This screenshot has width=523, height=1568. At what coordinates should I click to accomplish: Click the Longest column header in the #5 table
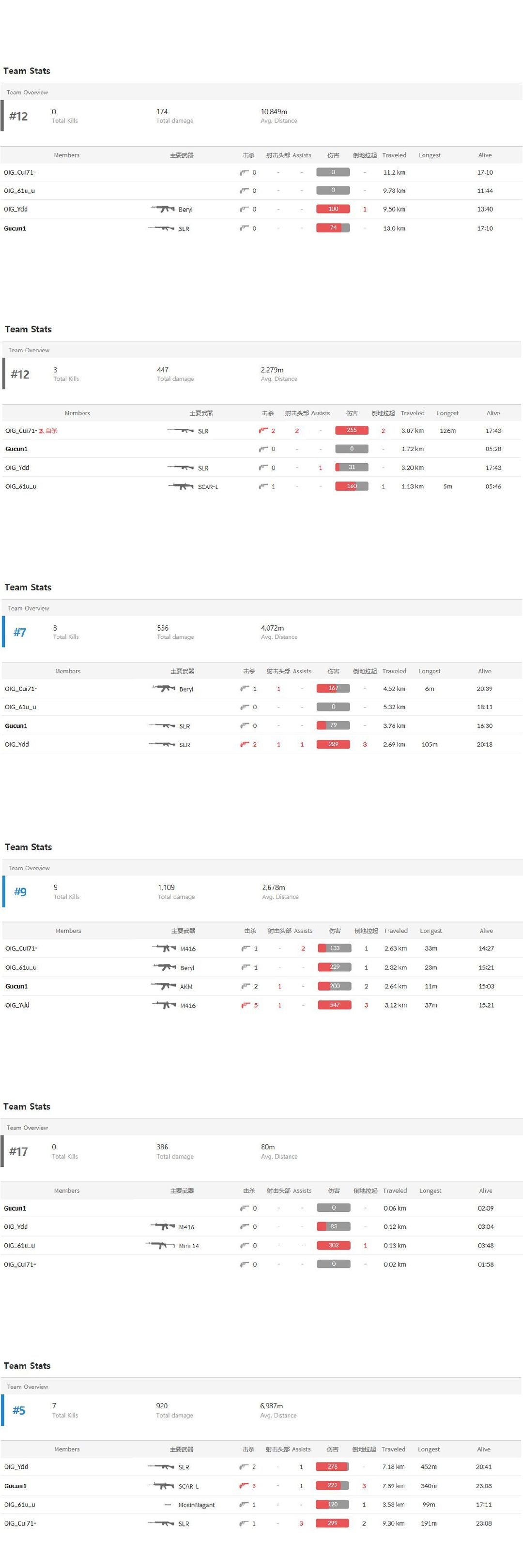tap(429, 1449)
